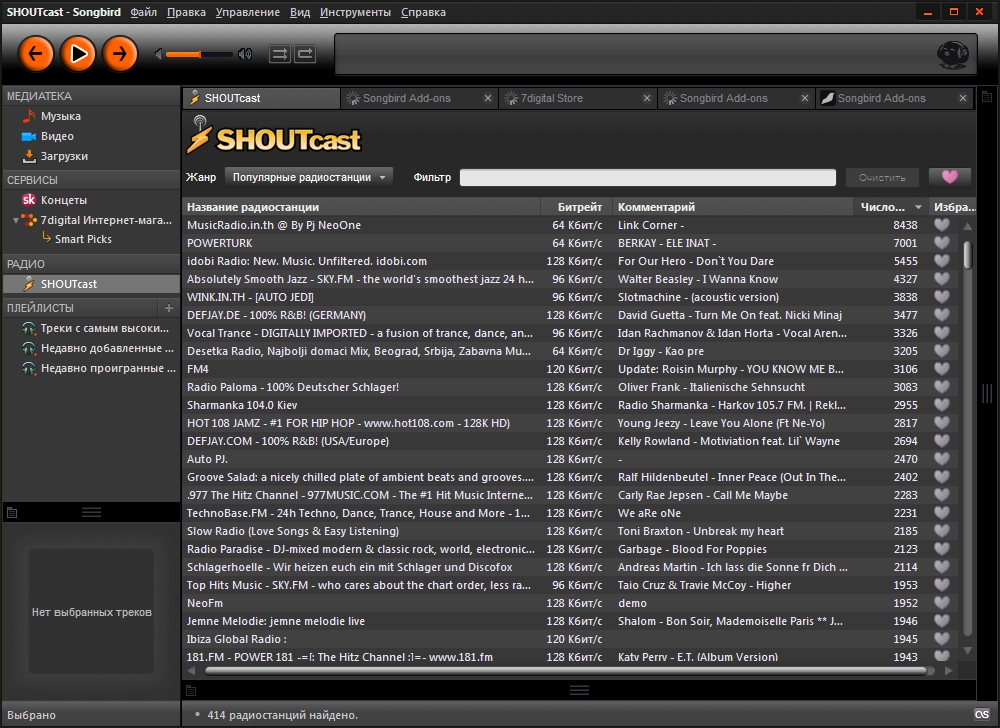Open the Жанр genre dropdown
Viewport: 1000px width, 728px height.
[309, 177]
